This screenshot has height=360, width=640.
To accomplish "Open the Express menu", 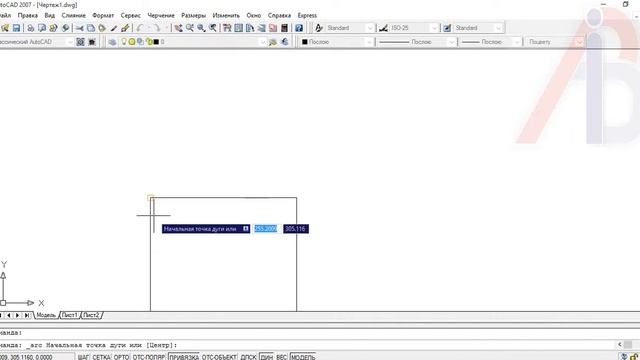I will coord(307,16).
